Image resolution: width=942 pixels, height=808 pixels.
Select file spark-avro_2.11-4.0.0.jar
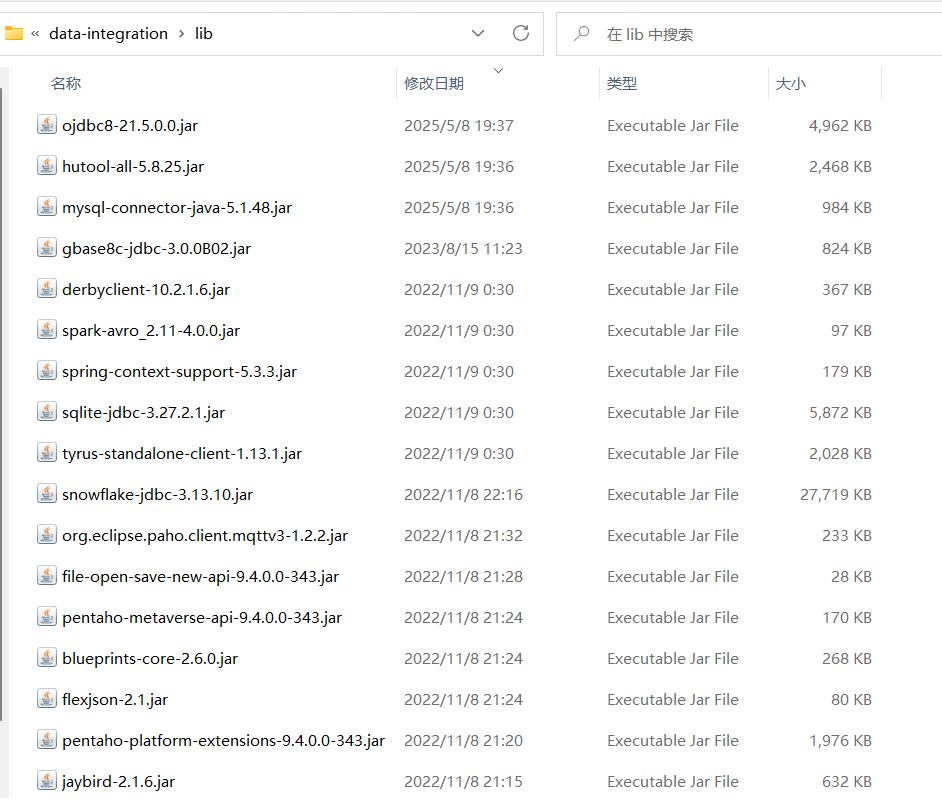point(151,330)
